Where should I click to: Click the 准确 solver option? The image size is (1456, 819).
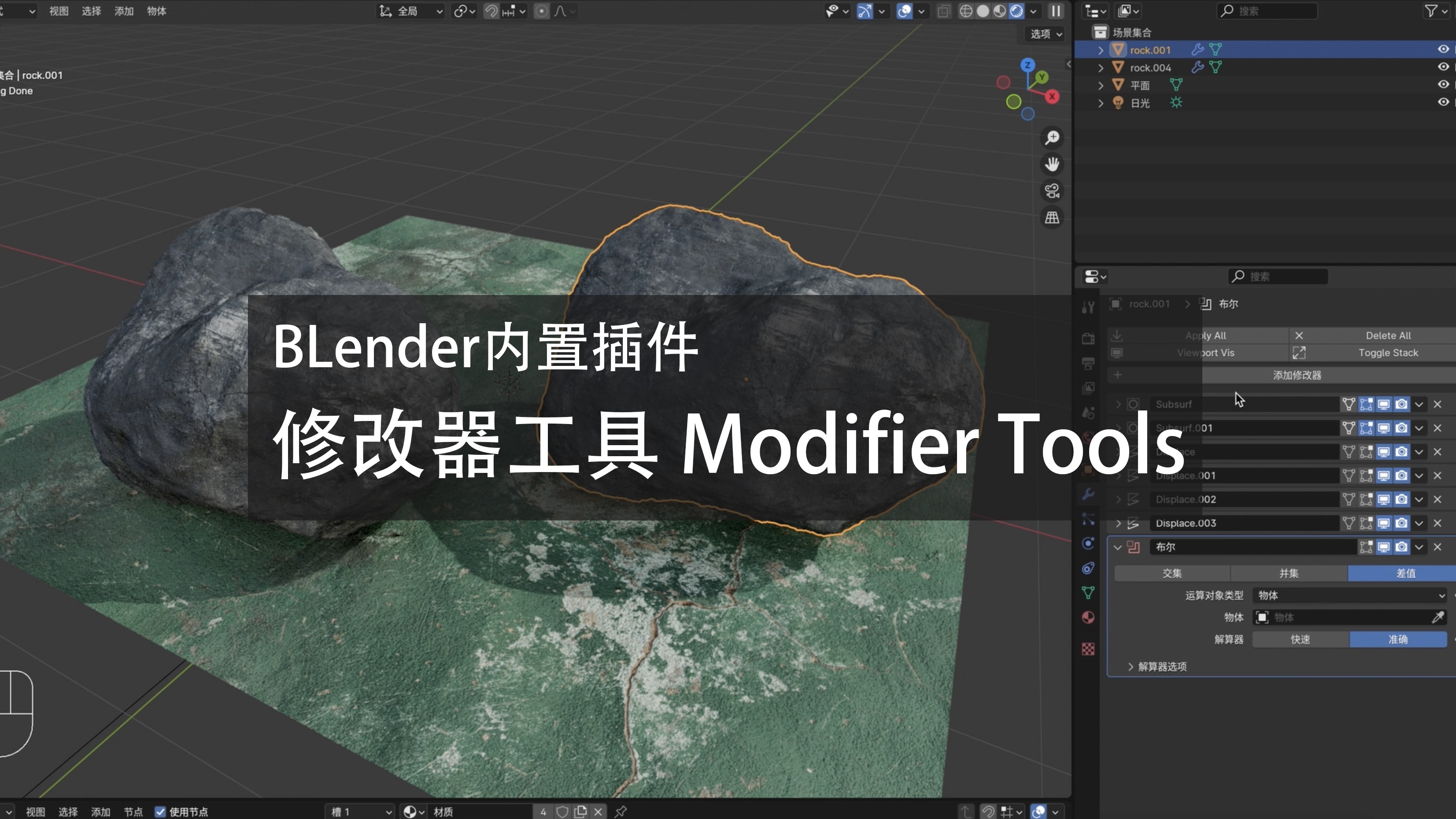coord(1398,639)
